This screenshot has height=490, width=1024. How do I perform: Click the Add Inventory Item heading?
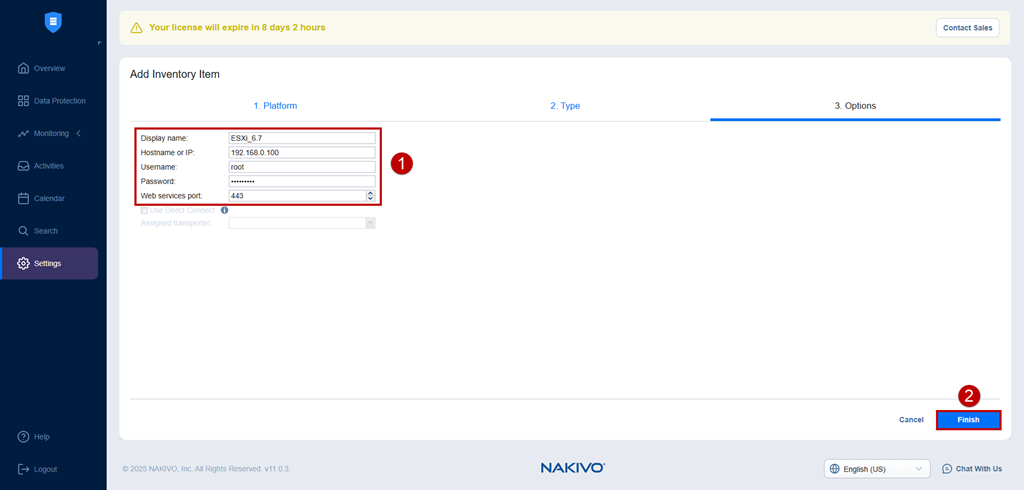(x=175, y=74)
